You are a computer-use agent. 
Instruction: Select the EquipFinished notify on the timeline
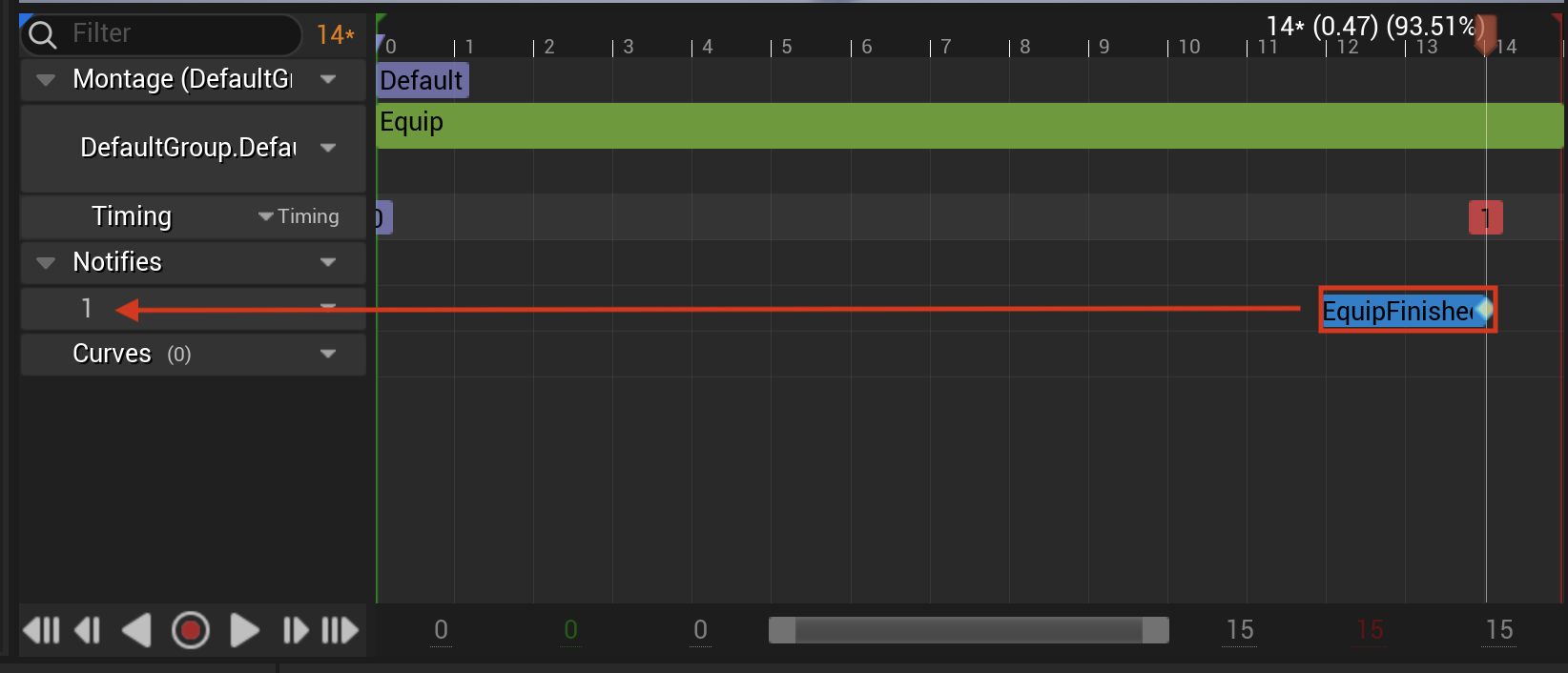1408,311
